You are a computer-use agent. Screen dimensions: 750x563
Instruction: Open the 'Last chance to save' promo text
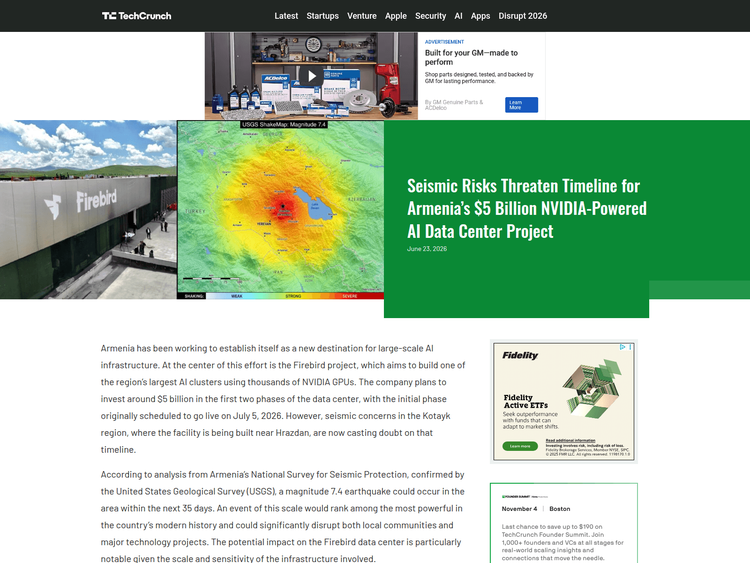tap(562, 542)
